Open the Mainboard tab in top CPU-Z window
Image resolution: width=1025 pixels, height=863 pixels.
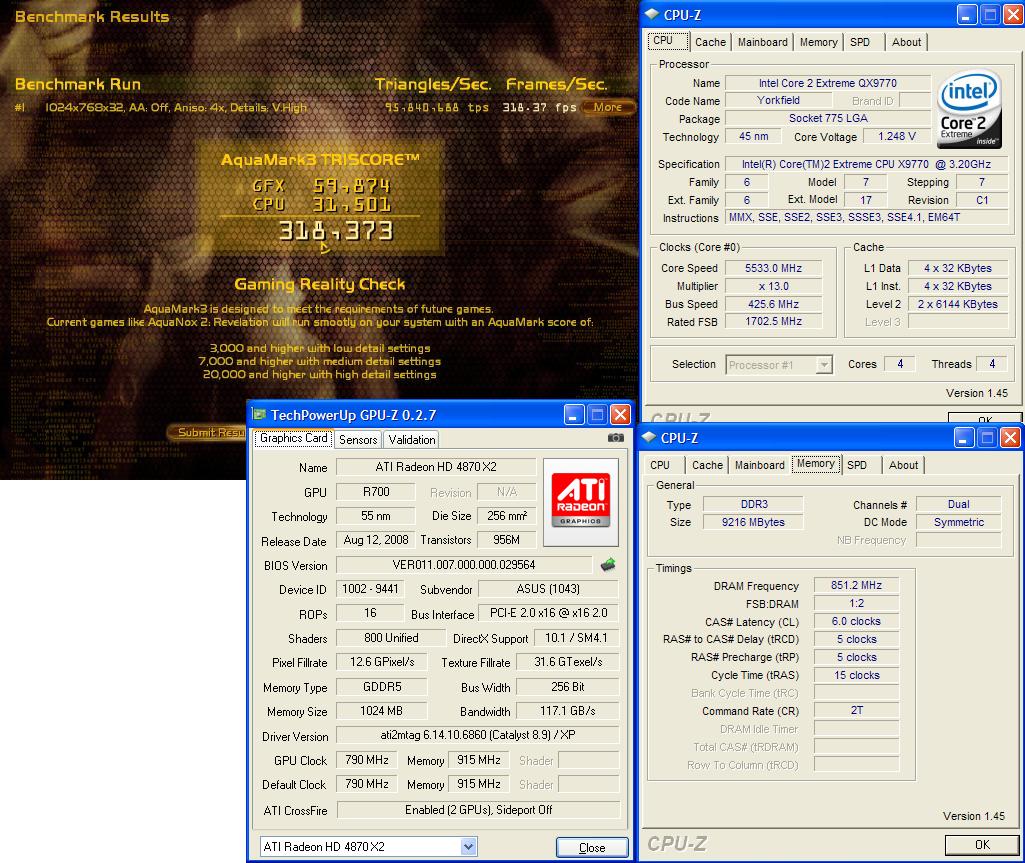762,42
